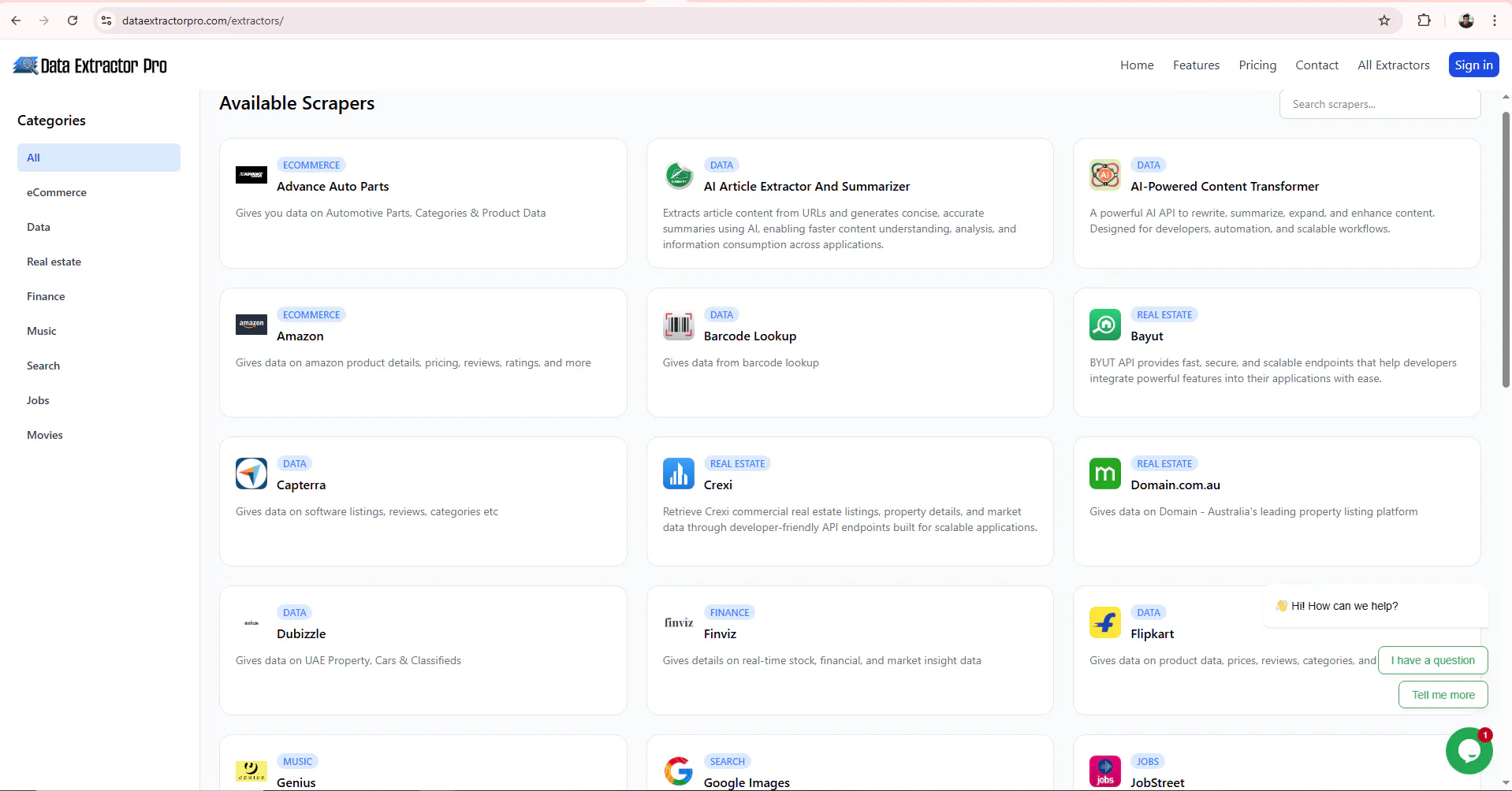Open the All Extractors nav link
The width and height of the screenshot is (1512, 791).
click(1393, 65)
